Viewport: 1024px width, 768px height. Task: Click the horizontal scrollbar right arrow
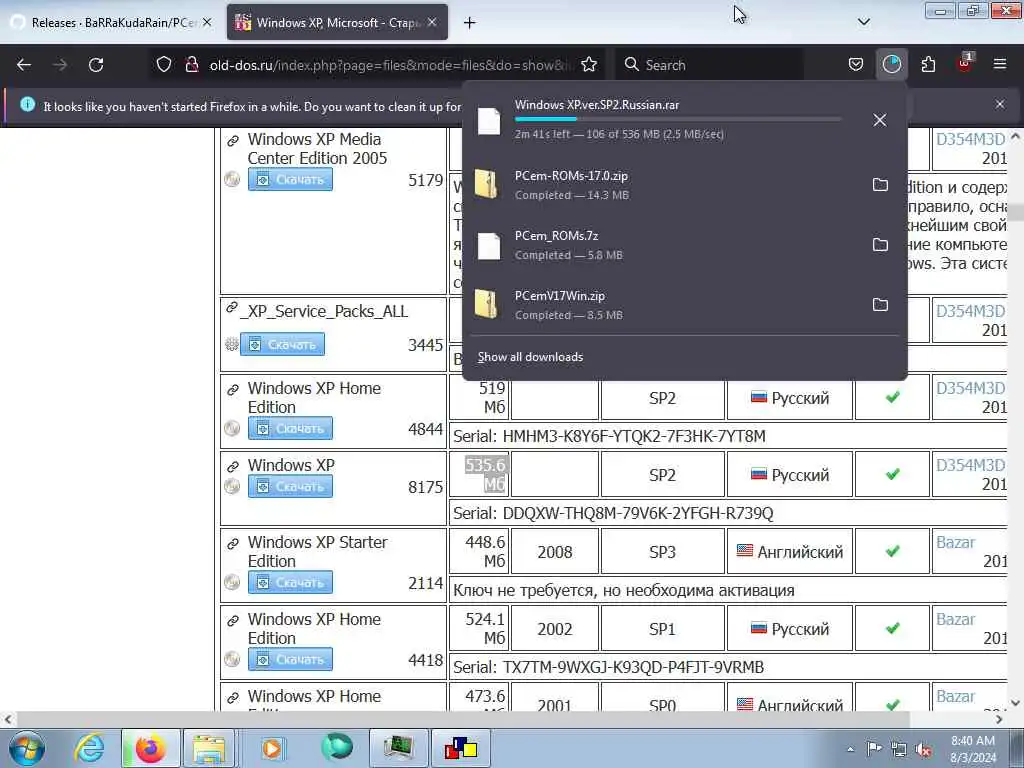tap(999, 719)
